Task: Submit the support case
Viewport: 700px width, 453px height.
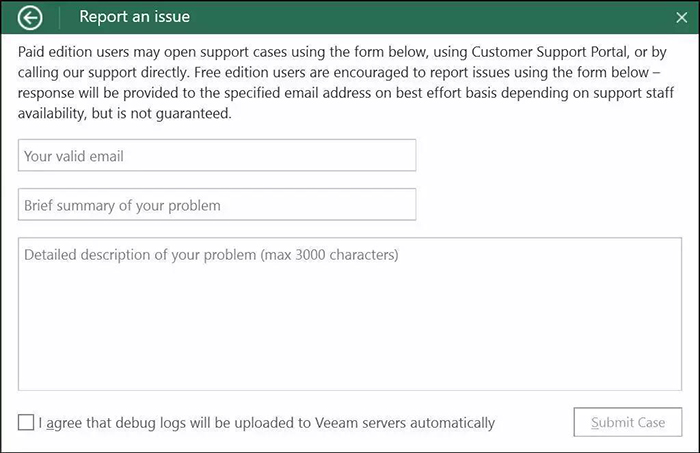Action: pos(628,422)
